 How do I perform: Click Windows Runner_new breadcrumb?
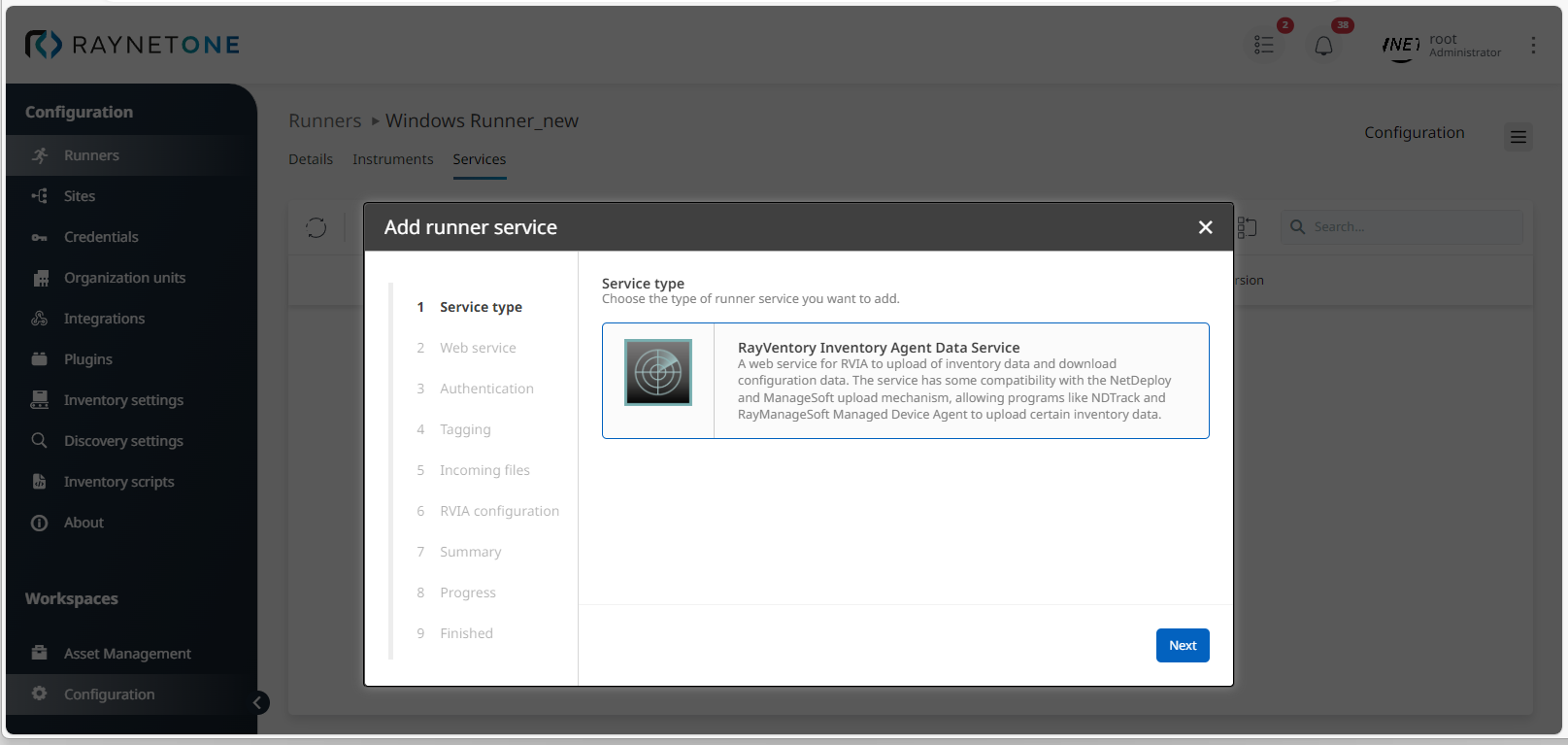482,120
